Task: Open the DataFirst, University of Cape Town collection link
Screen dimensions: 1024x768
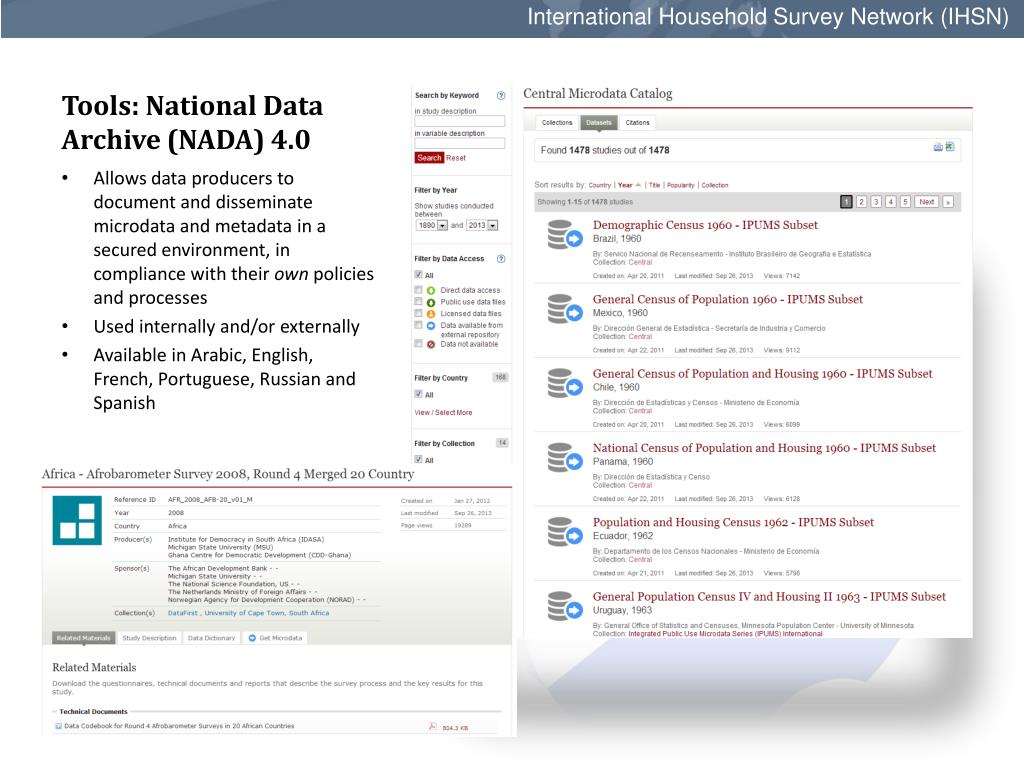Action: (x=248, y=613)
